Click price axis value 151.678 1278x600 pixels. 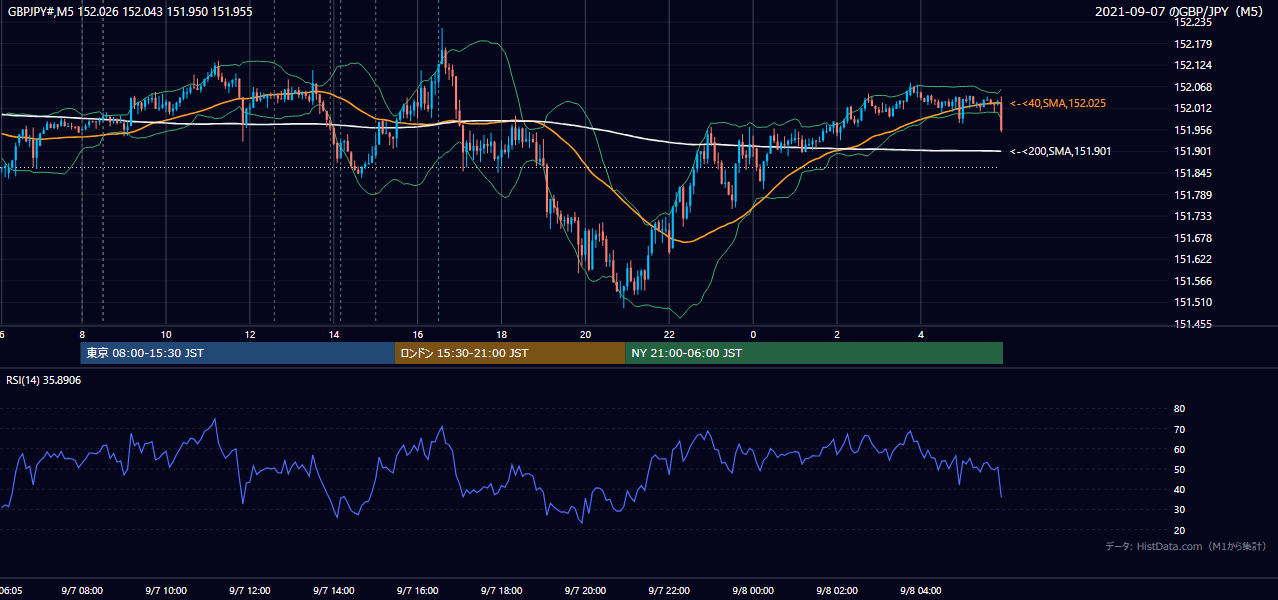point(1193,238)
